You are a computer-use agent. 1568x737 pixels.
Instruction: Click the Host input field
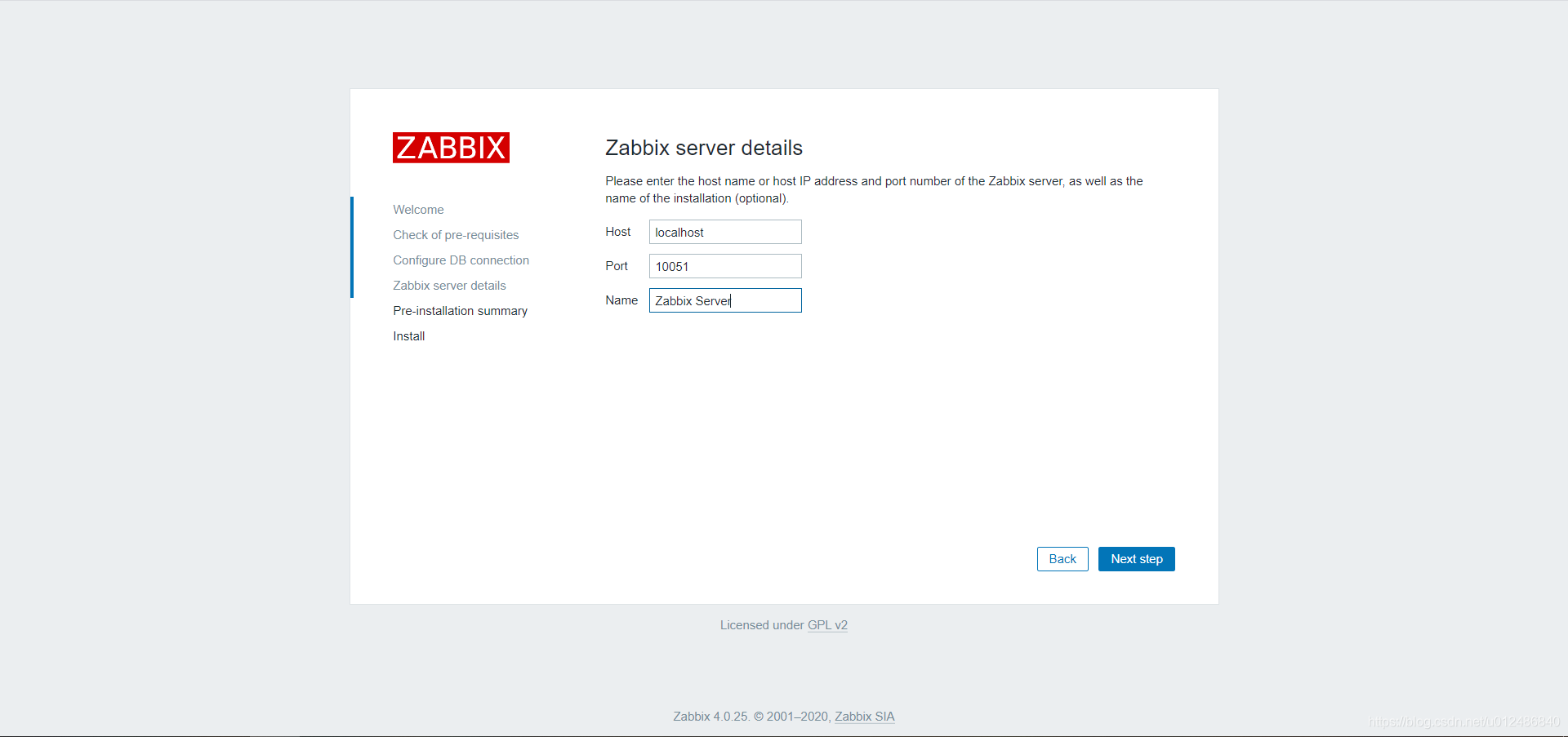725,232
